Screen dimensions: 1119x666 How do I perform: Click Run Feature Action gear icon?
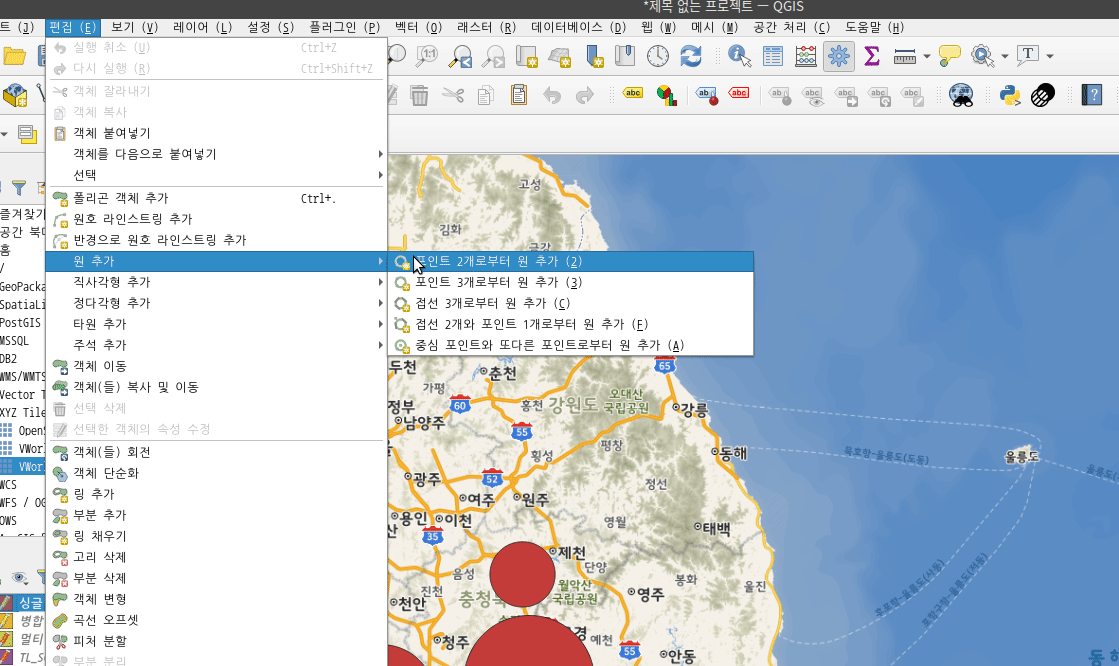pyautogui.click(x=983, y=56)
